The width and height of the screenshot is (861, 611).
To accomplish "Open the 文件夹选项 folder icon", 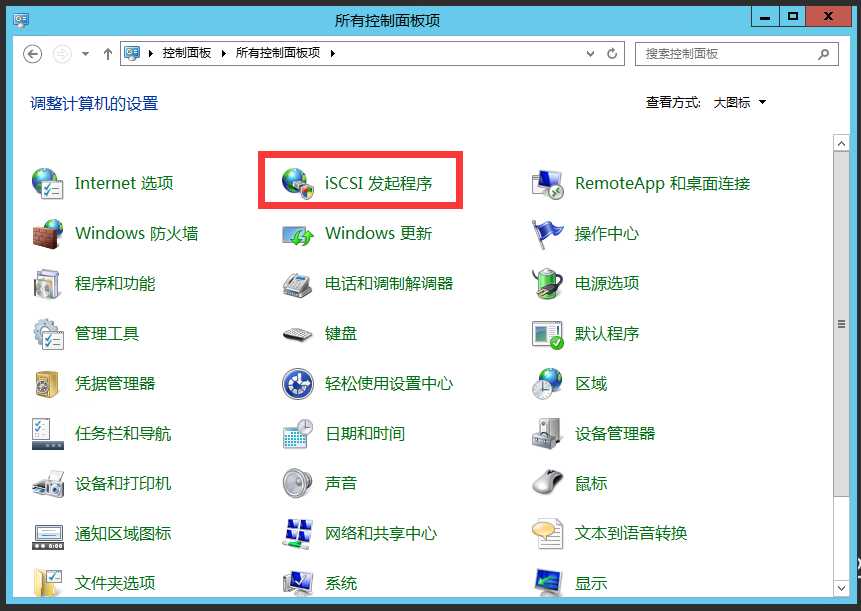I will [x=47, y=583].
